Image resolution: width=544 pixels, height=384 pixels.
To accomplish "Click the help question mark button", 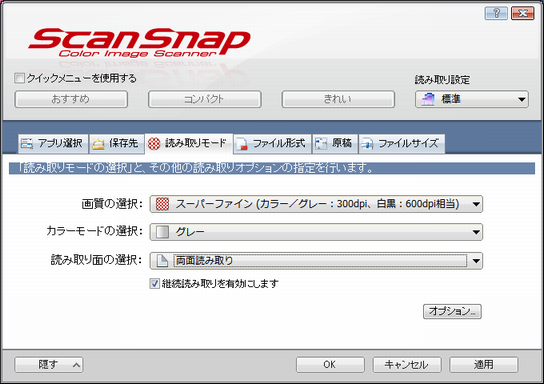I will tap(496, 14).
